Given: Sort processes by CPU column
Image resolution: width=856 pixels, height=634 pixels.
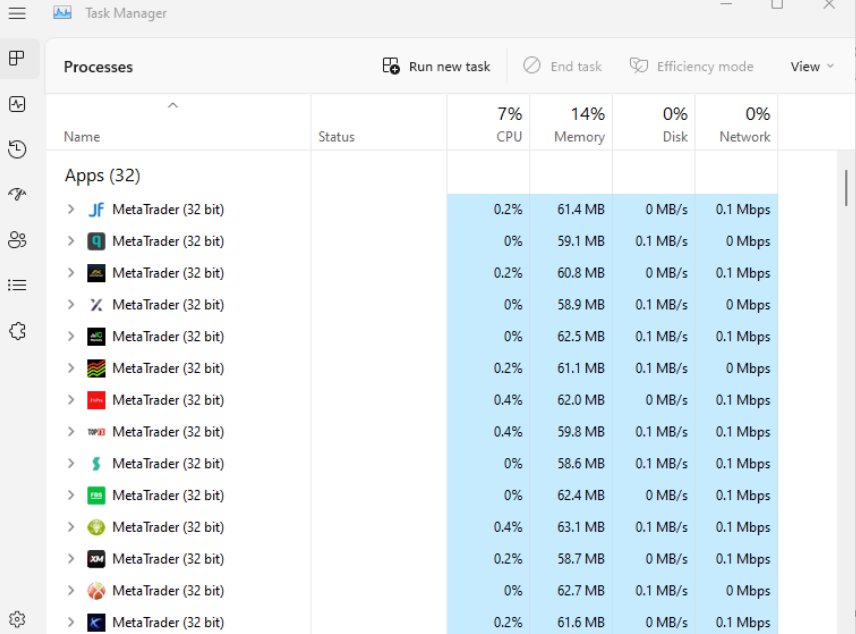Looking at the screenshot, I should (x=488, y=123).
